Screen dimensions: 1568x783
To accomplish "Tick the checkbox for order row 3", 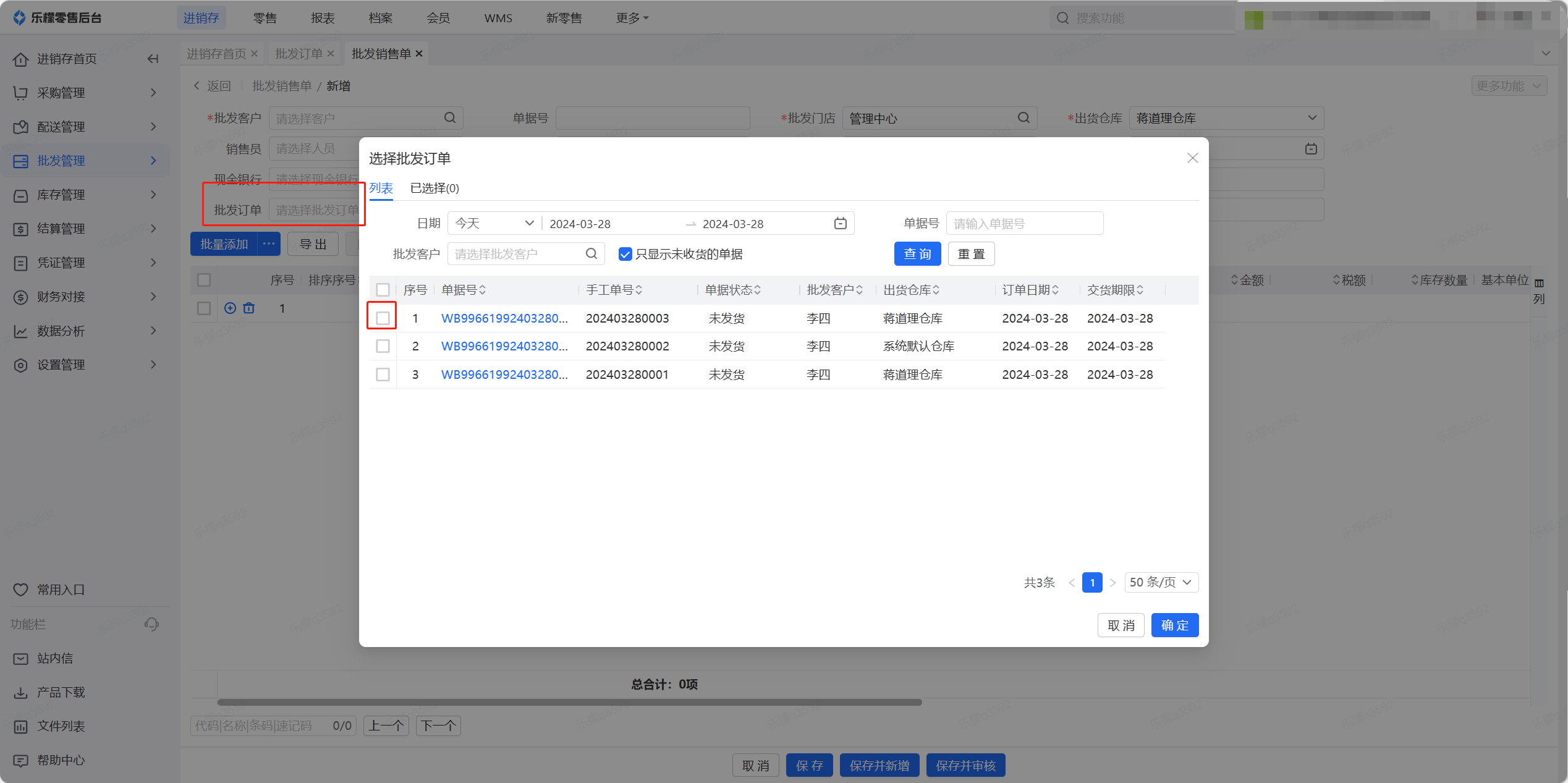I will coord(383,375).
